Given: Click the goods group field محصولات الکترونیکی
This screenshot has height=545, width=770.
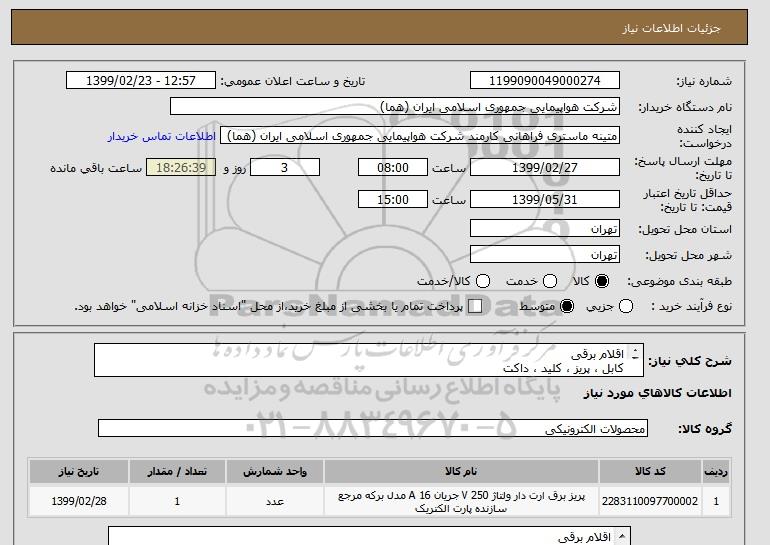Looking at the screenshot, I should pos(373,428).
